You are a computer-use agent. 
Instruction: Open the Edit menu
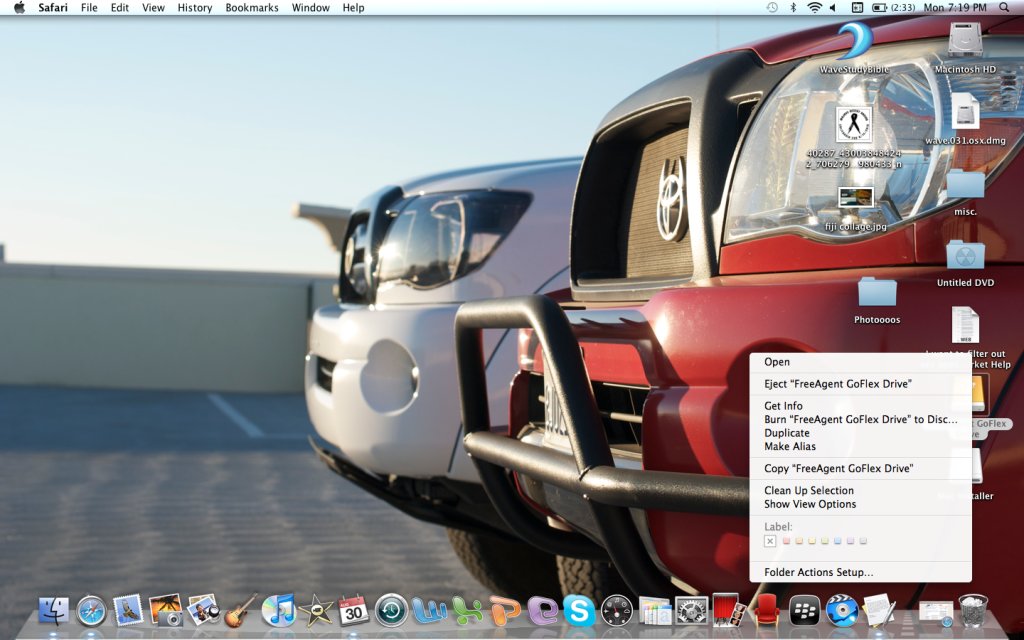pyautogui.click(x=120, y=7)
